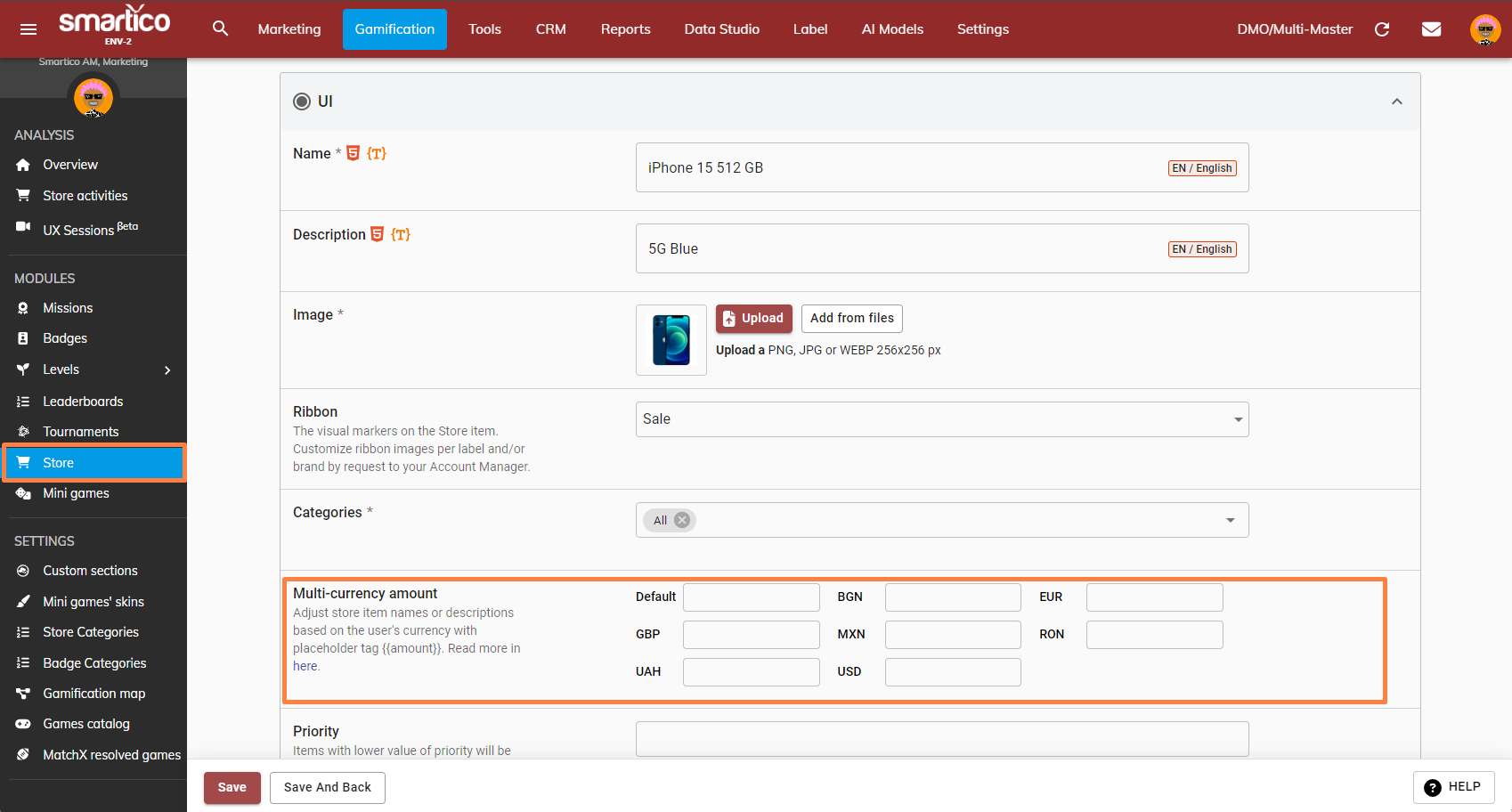
Task: Open Leaderboards in the sidebar
Action: pyautogui.click(x=83, y=402)
